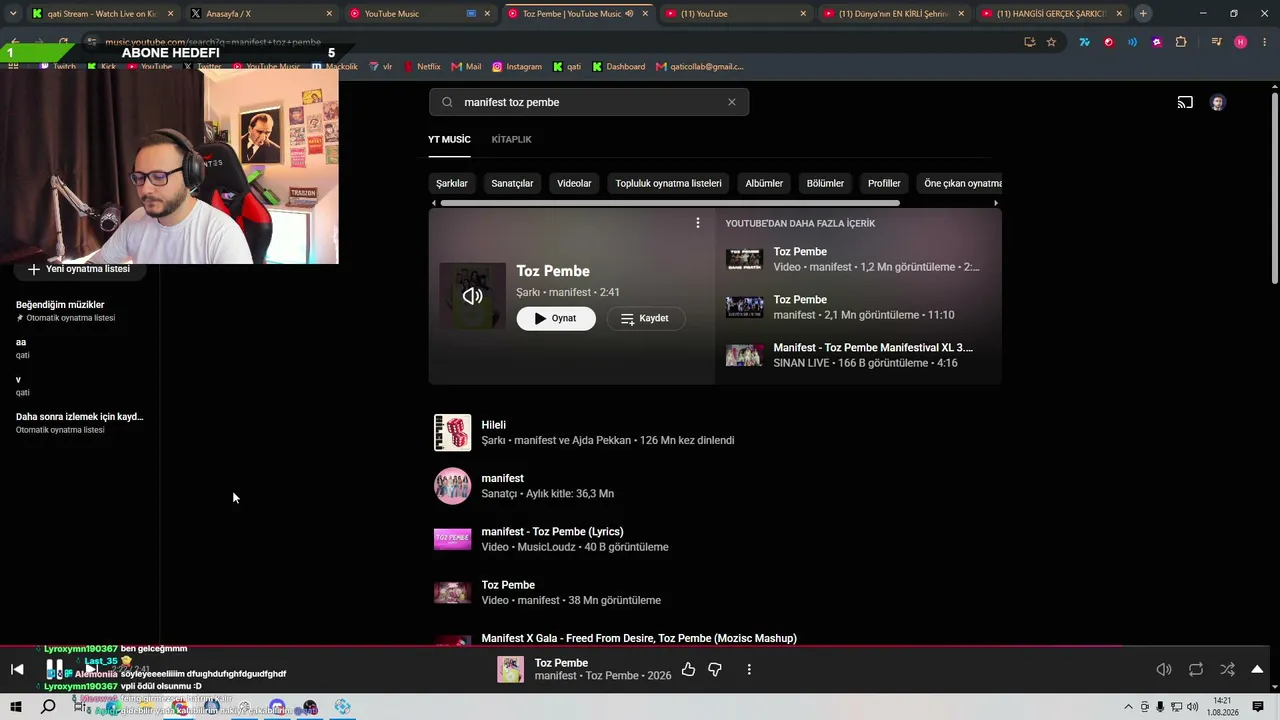Viewport: 1280px width, 720px height.
Task: Switch to the (11) YouTube browser tab
Action: click(736, 14)
